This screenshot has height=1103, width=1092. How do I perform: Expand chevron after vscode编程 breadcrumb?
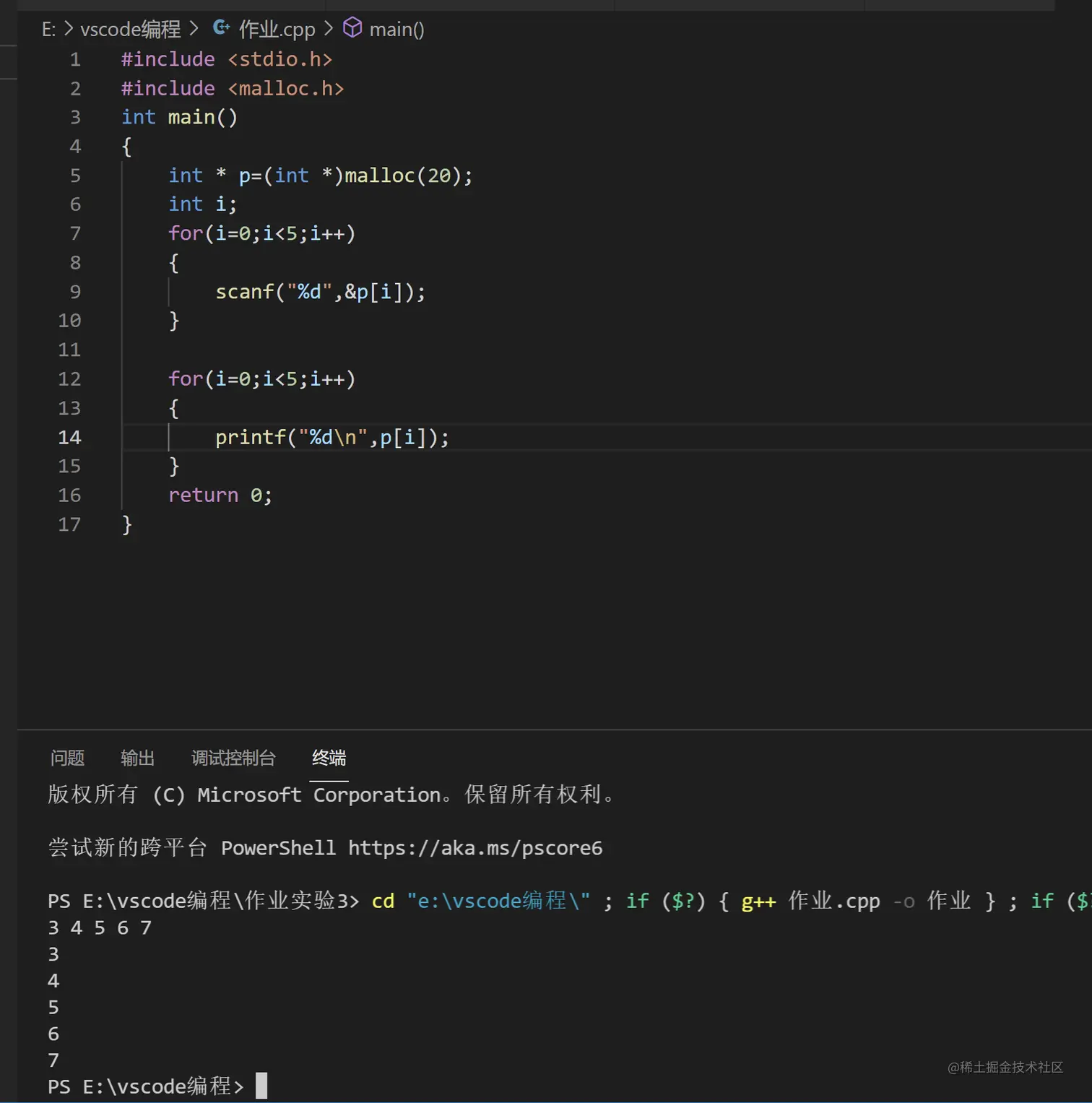coord(194,29)
